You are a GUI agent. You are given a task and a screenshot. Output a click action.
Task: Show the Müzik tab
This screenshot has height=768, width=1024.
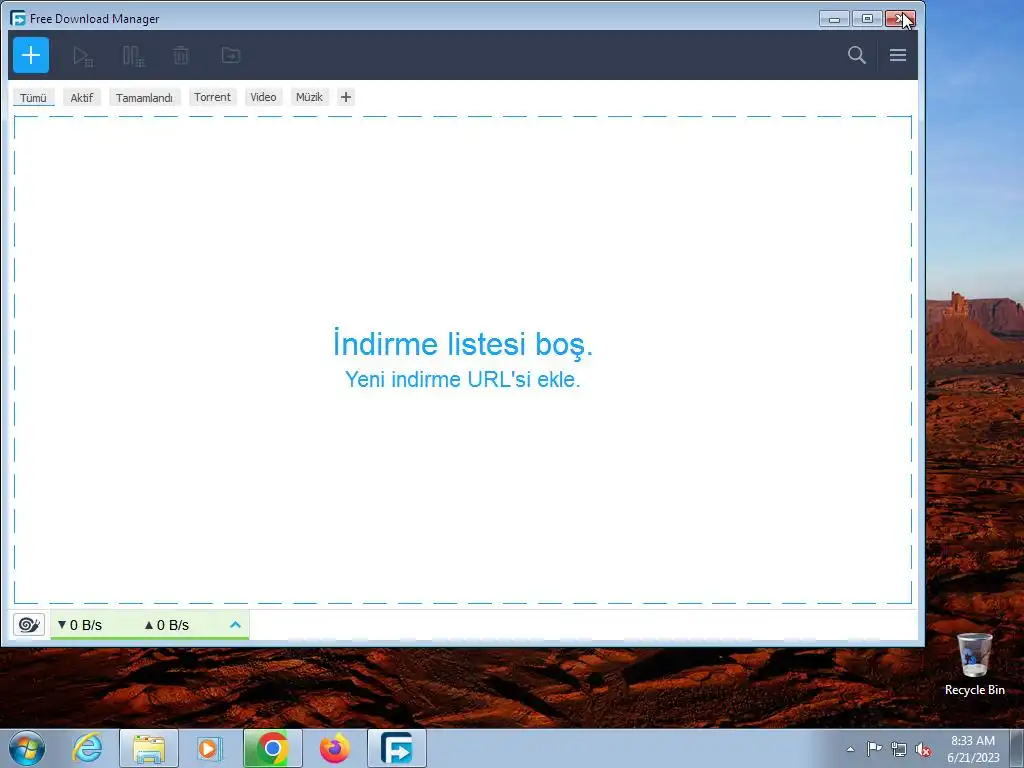pyautogui.click(x=309, y=97)
